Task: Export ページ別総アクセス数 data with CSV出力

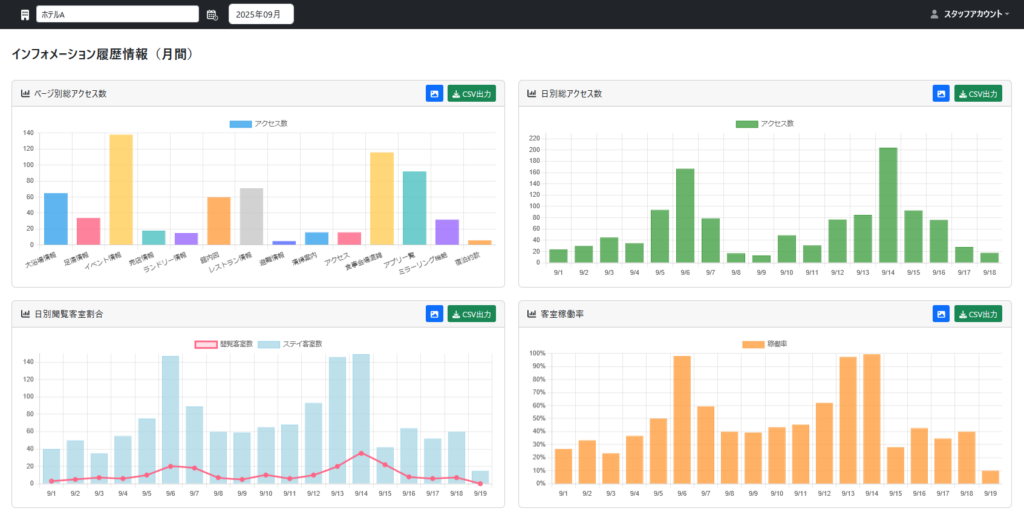Action: point(472,93)
